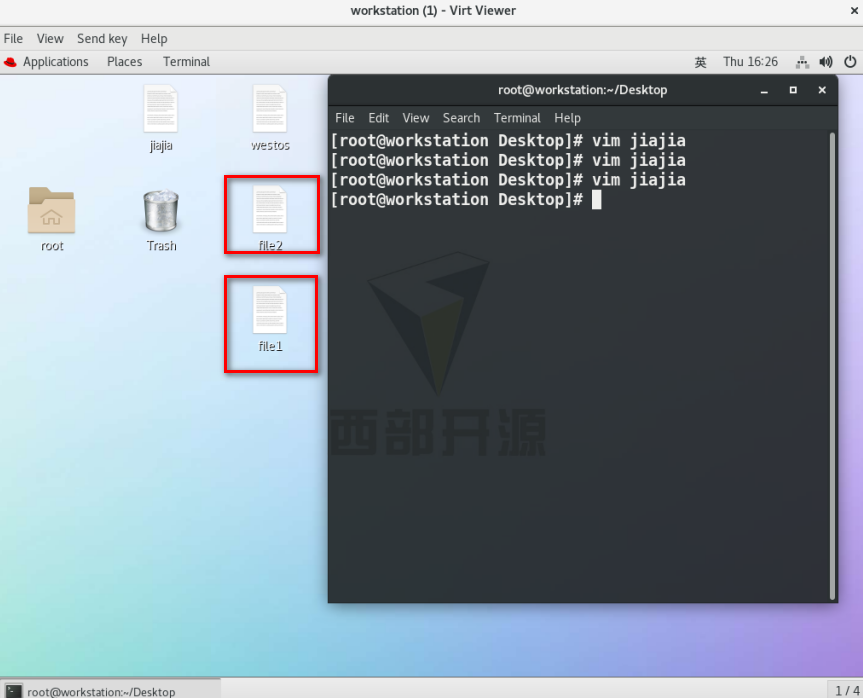Maximize the terminal window
This screenshot has height=698, width=863.
tap(793, 90)
